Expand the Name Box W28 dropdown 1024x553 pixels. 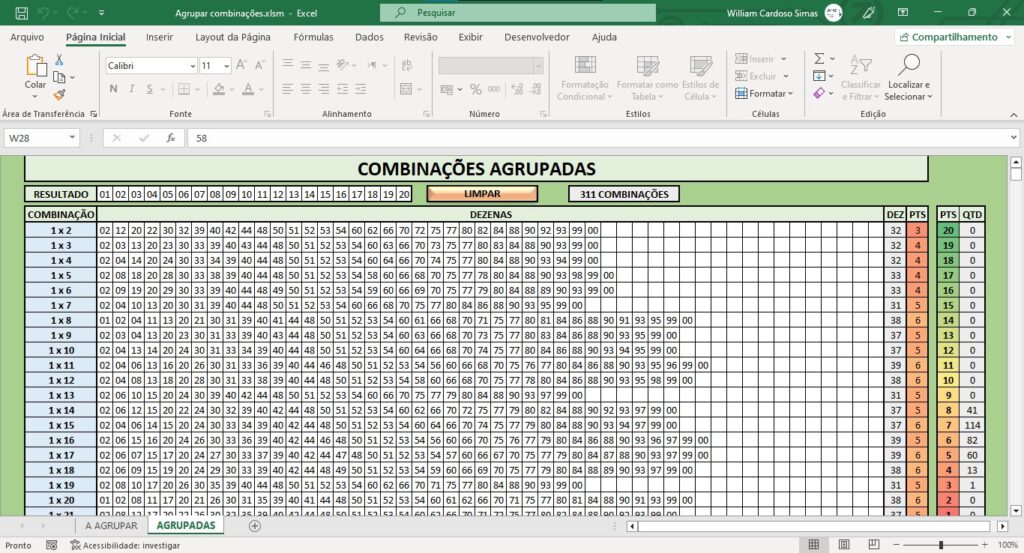click(x=72, y=138)
